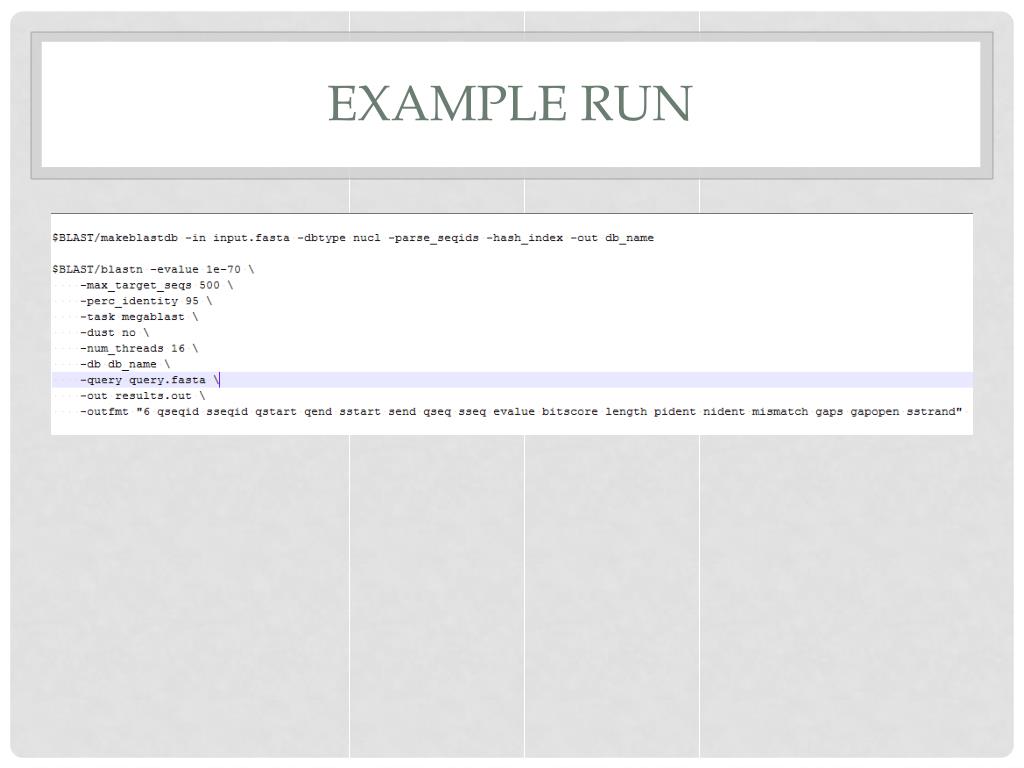The image size is (1024, 768).
Task: Click the '-task megablast' line
Action: [x=138, y=317]
